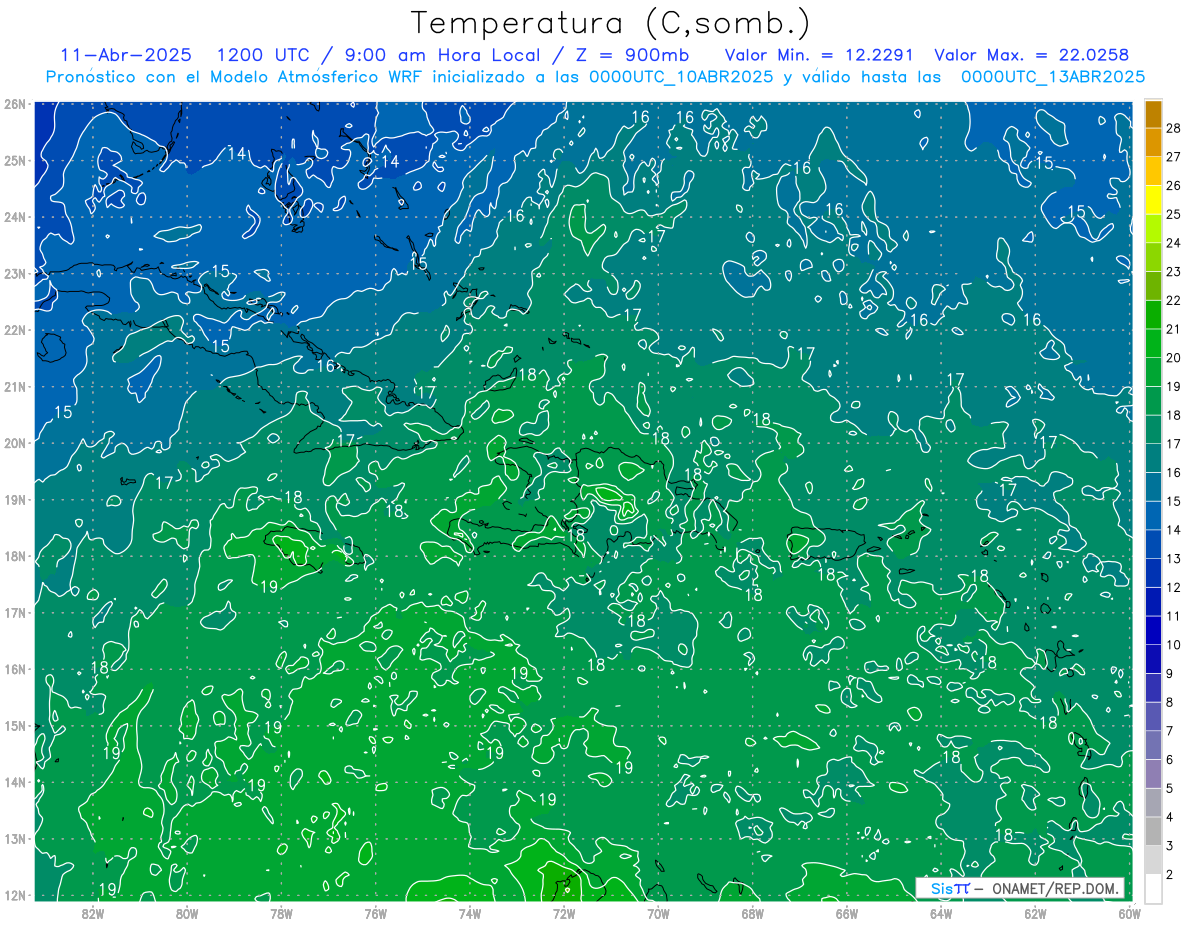Click the "ONAMET/REP.DOM." credit box
Screen dimensions: 1200x927
click(1020, 888)
